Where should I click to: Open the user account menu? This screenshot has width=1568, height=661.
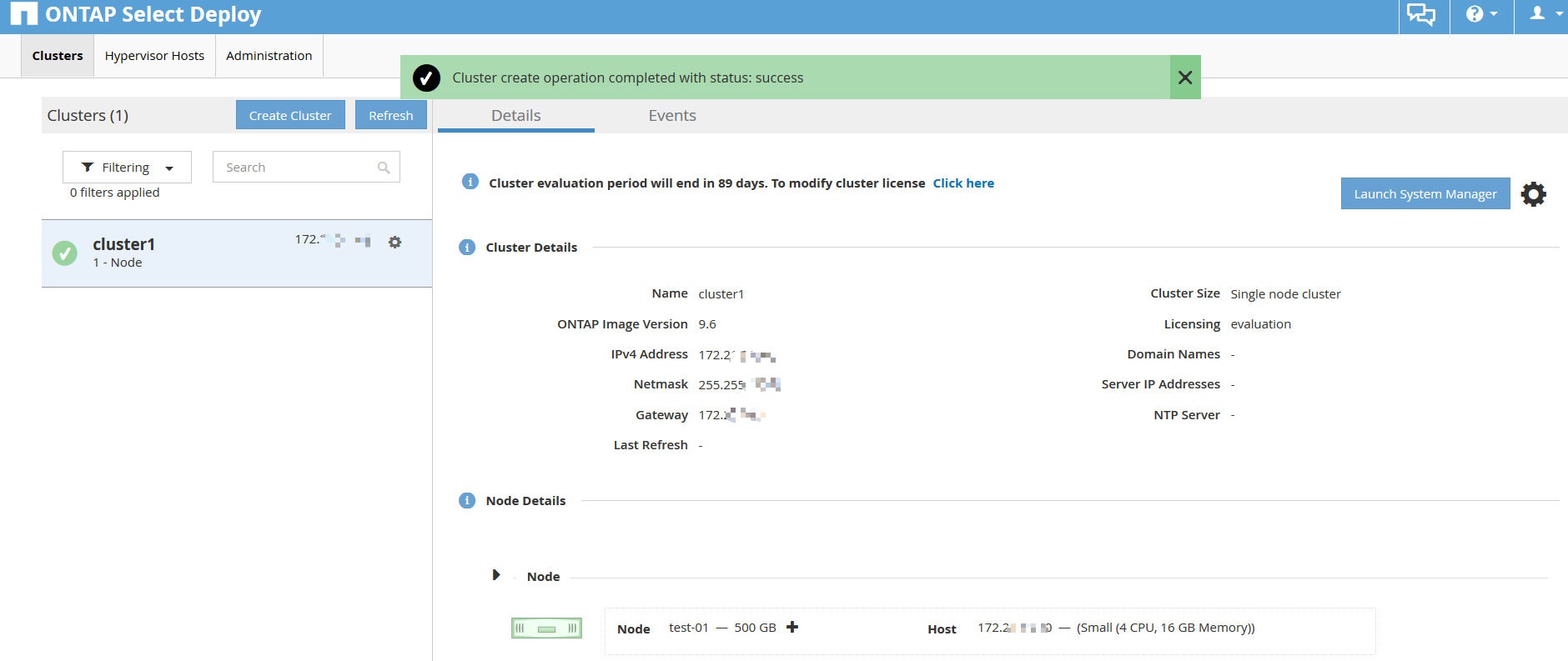tap(1545, 13)
